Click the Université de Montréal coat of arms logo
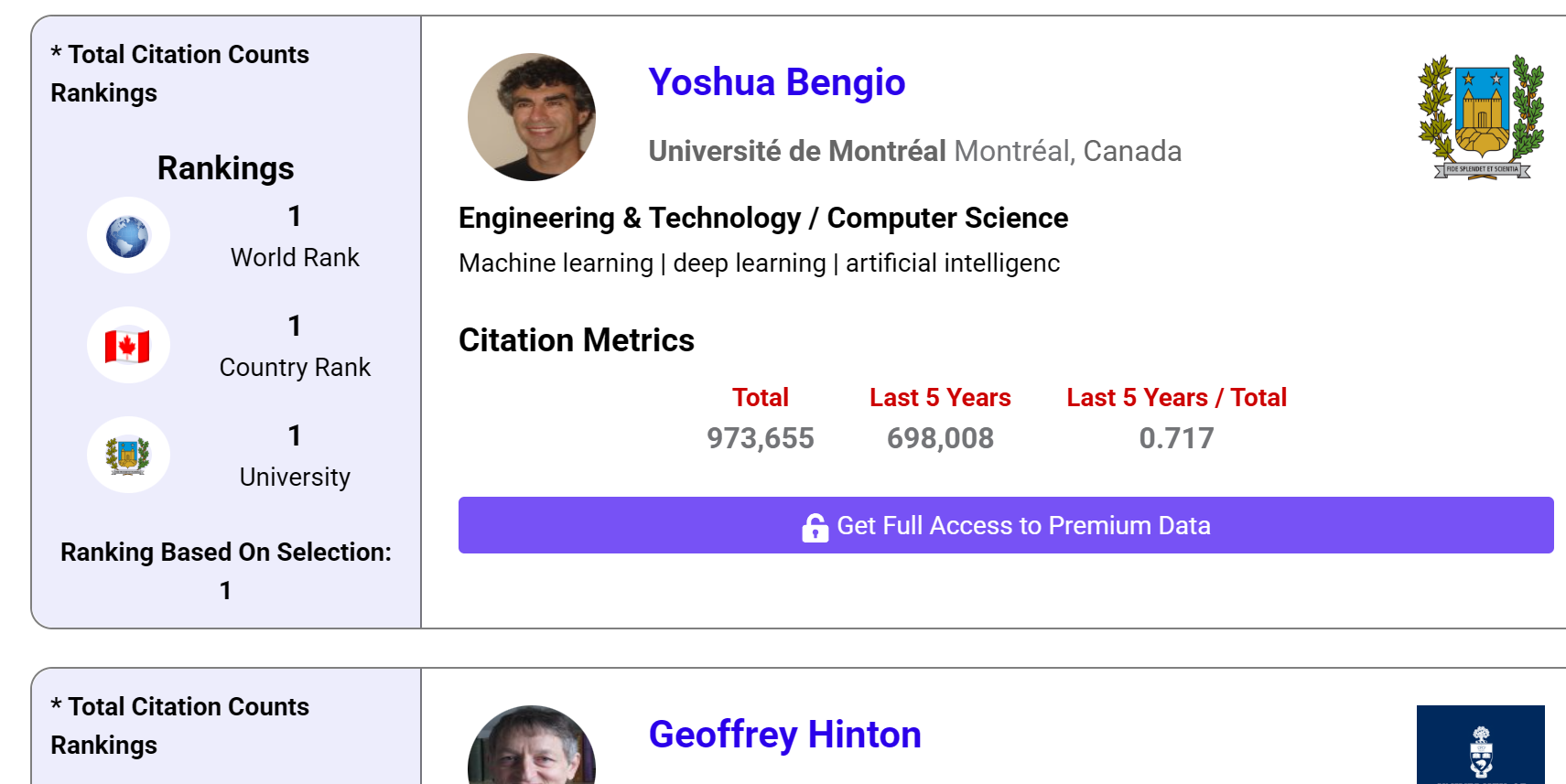The image size is (1566, 784). click(x=1480, y=116)
